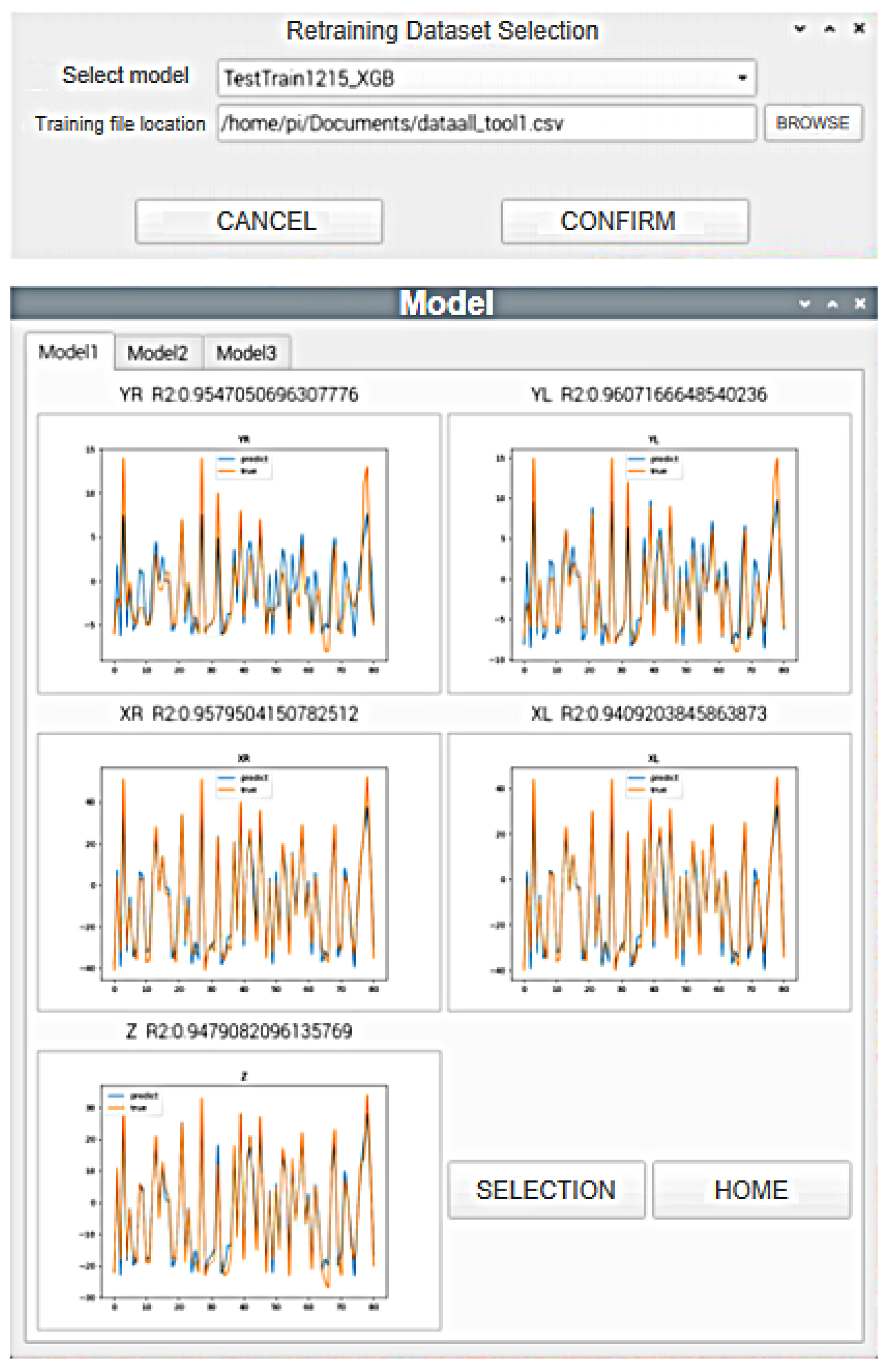Image resolution: width=888 pixels, height=1372 pixels.
Task: Minimize the Retraining Dataset Selection dialog
Action: (799, 28)
